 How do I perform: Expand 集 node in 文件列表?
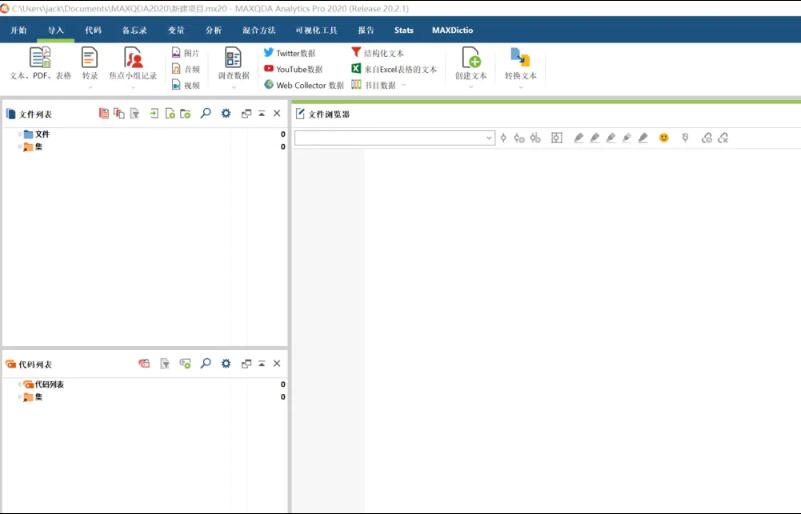click(20, 147)
